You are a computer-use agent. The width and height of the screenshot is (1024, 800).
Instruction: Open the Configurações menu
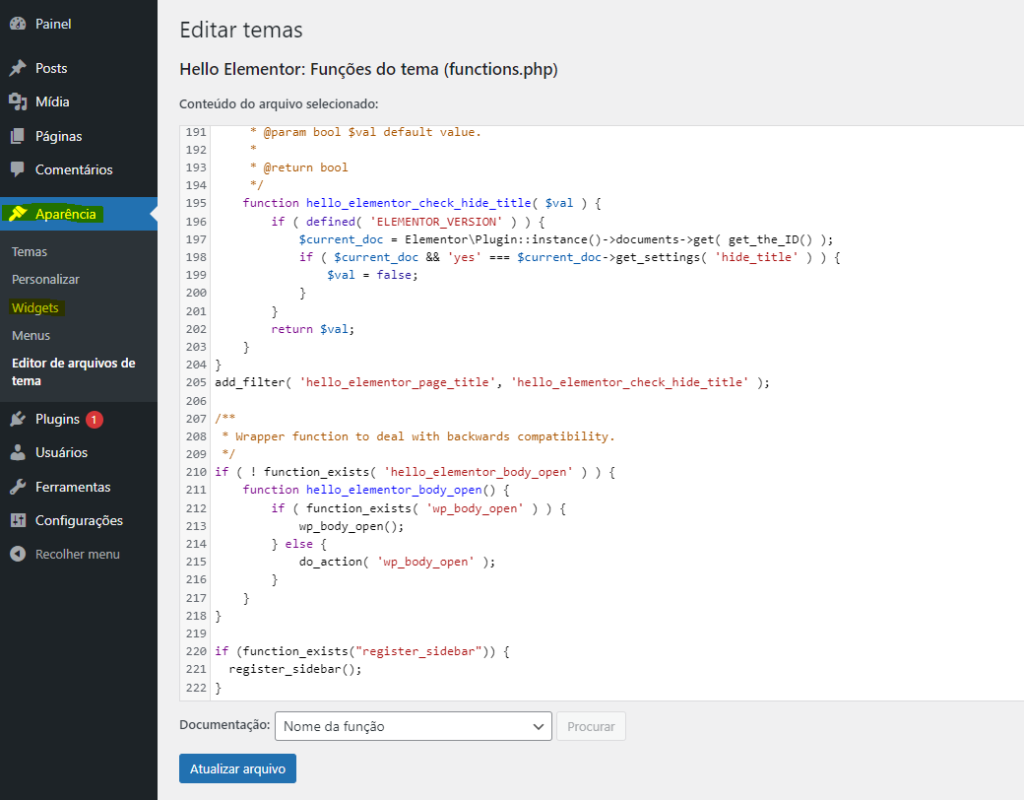pos(78,520)
